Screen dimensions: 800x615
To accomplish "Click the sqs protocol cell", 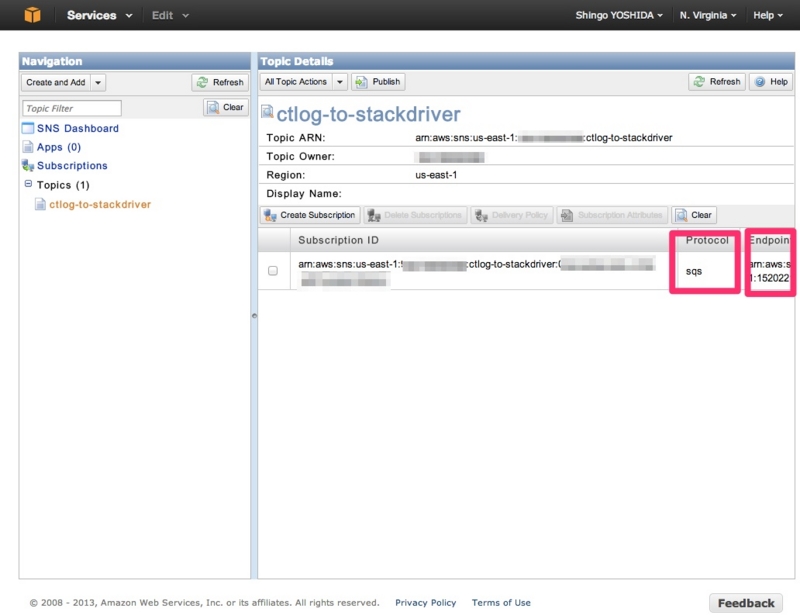I will tap(694, 271).
